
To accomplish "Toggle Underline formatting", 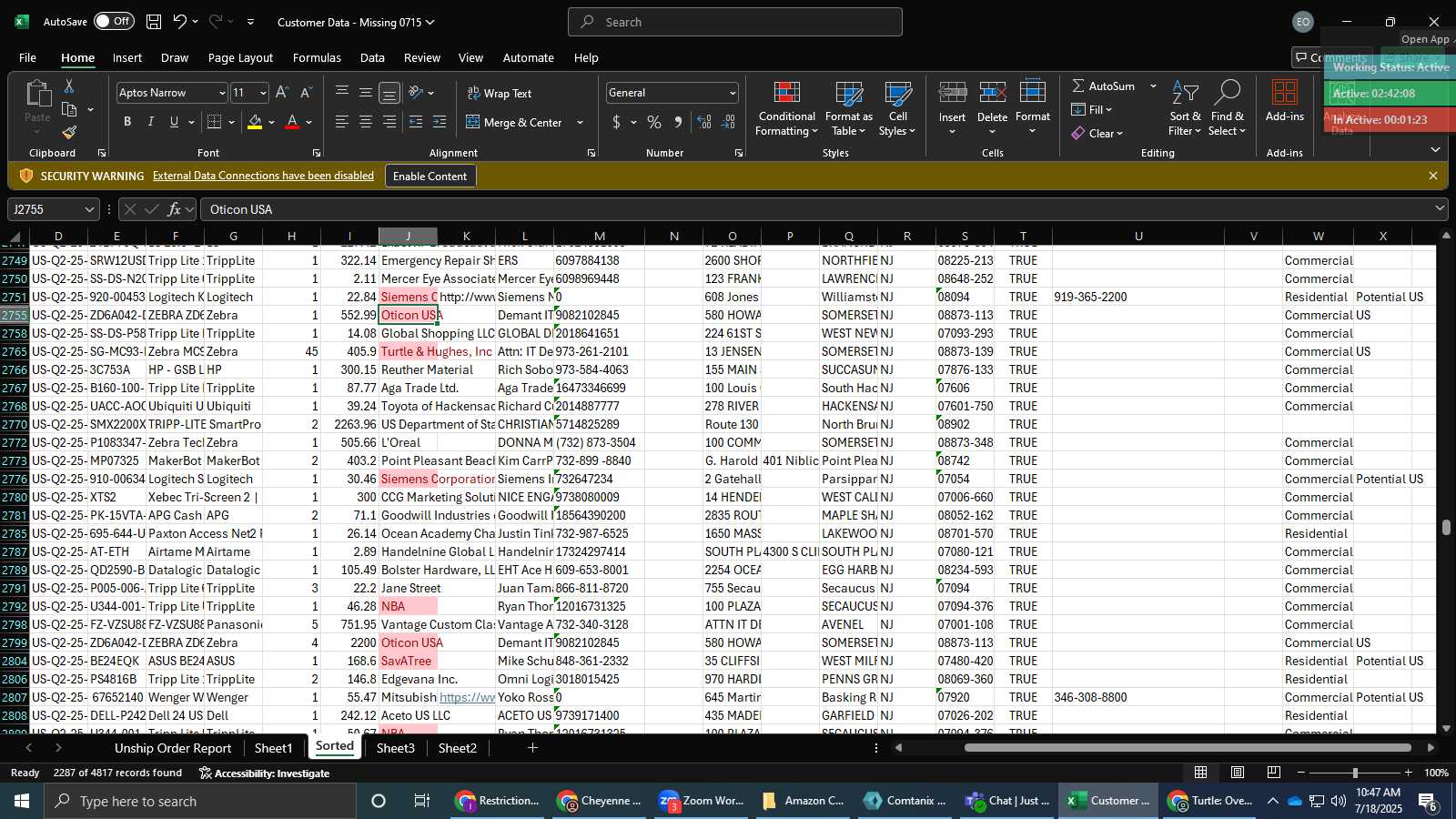I will pos(174,122).
